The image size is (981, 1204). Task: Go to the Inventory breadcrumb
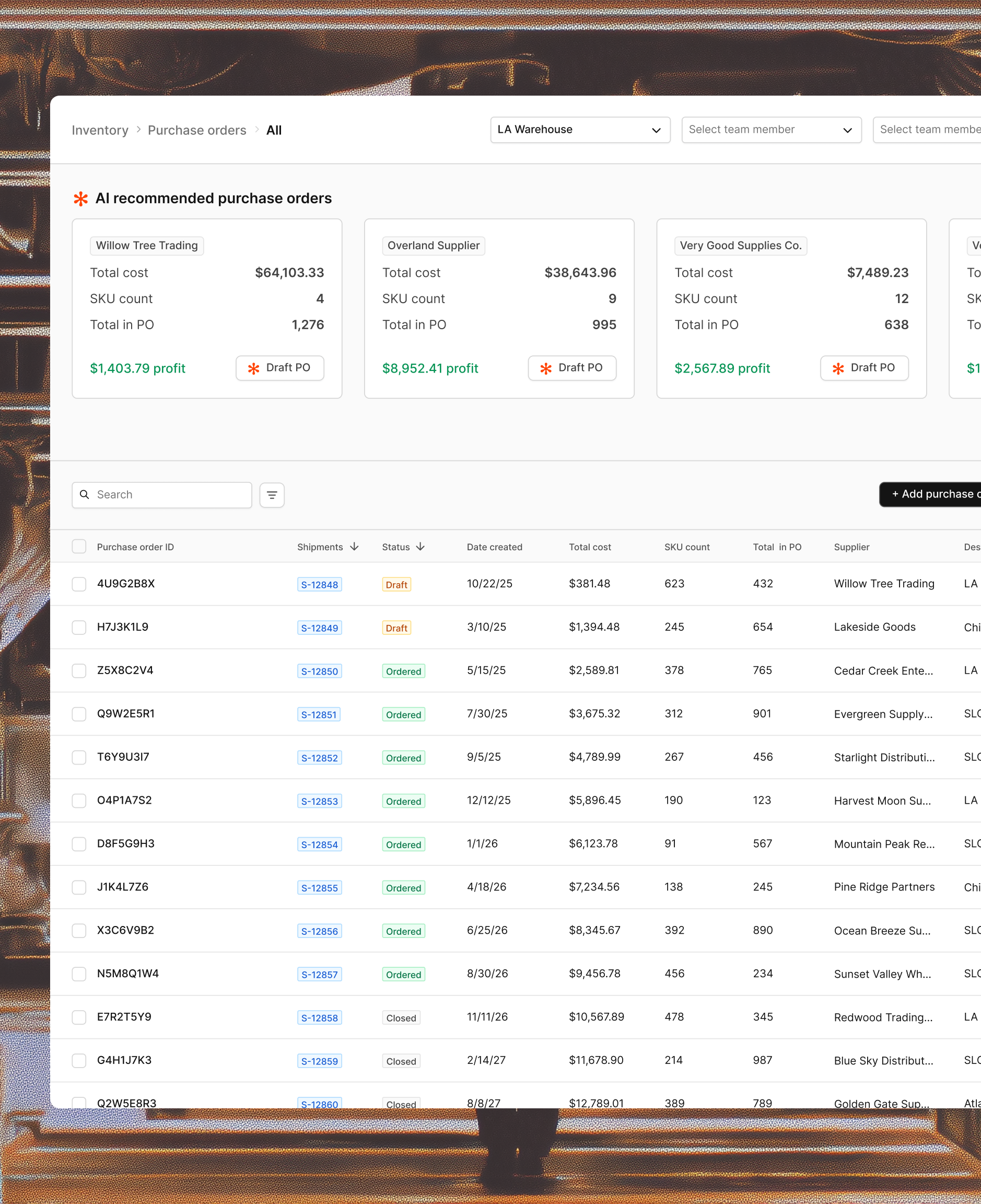click(100, 131)
